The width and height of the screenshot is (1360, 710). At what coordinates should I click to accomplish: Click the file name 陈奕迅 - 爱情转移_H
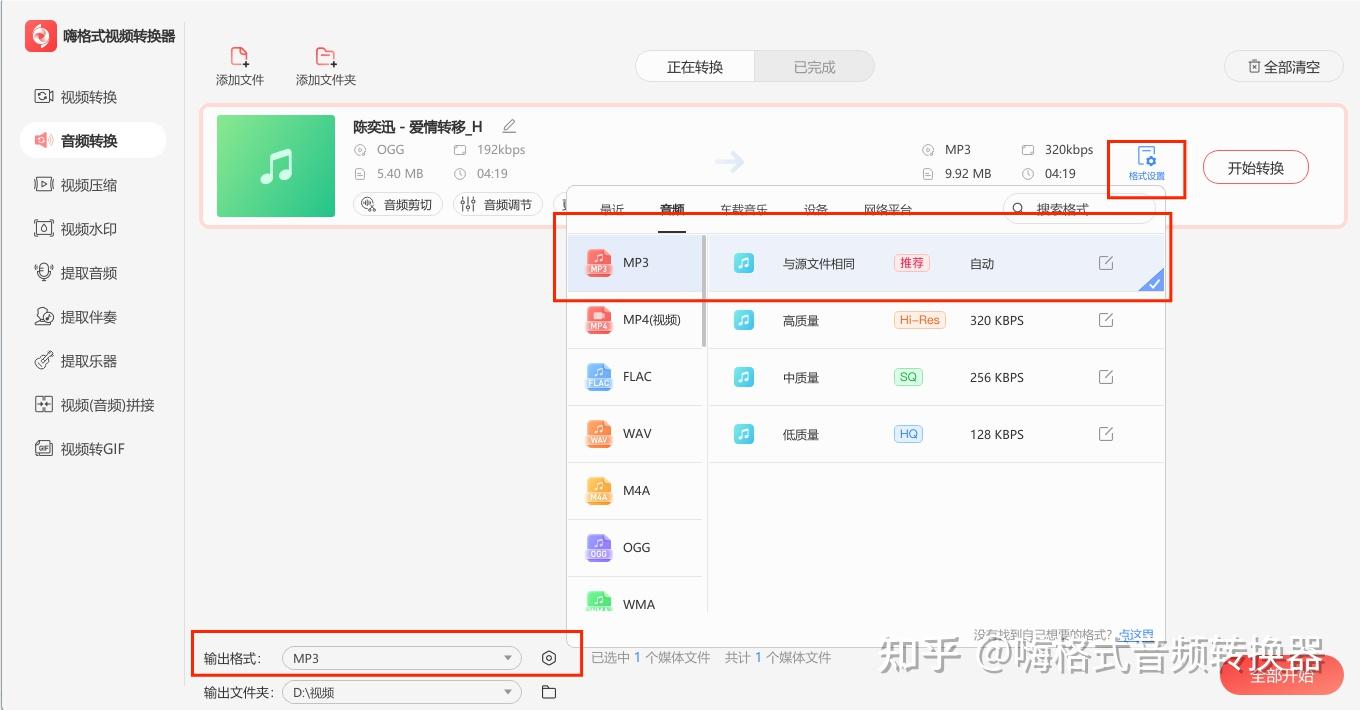[418, 127]
